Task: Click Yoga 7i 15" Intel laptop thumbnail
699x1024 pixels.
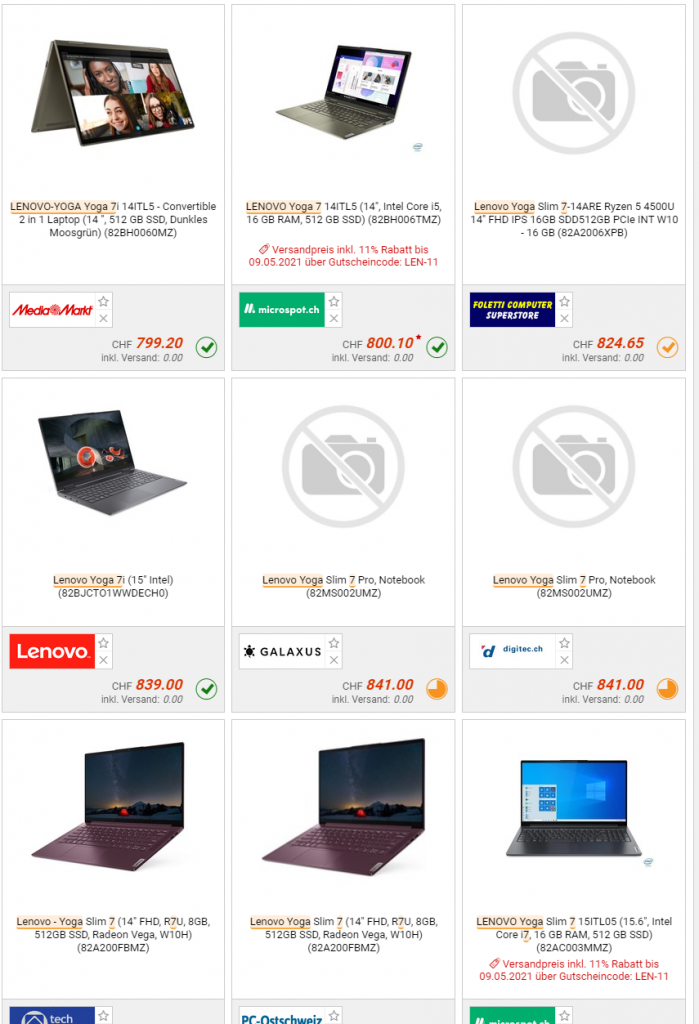Action: click(x=112, y=462)
